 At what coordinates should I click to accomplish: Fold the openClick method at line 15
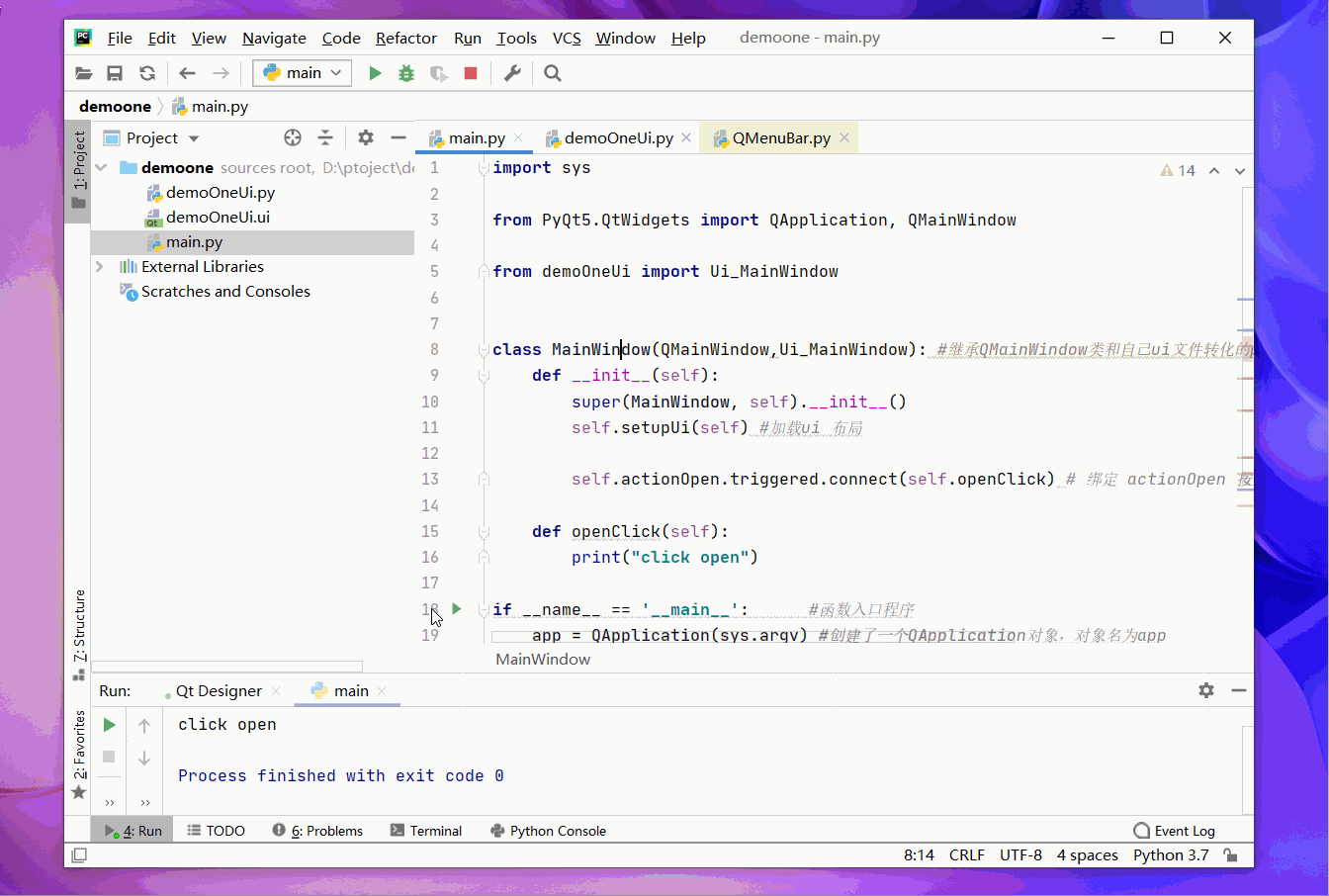pos(484,532)
